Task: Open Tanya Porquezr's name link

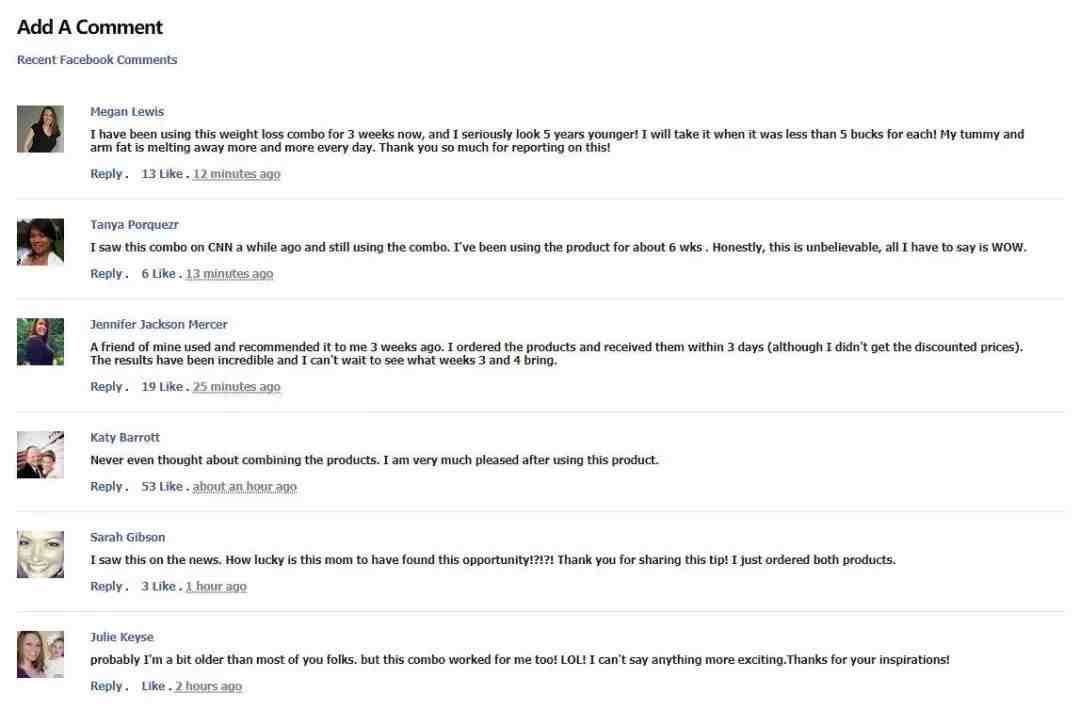Action: click(x=134, y=225)
